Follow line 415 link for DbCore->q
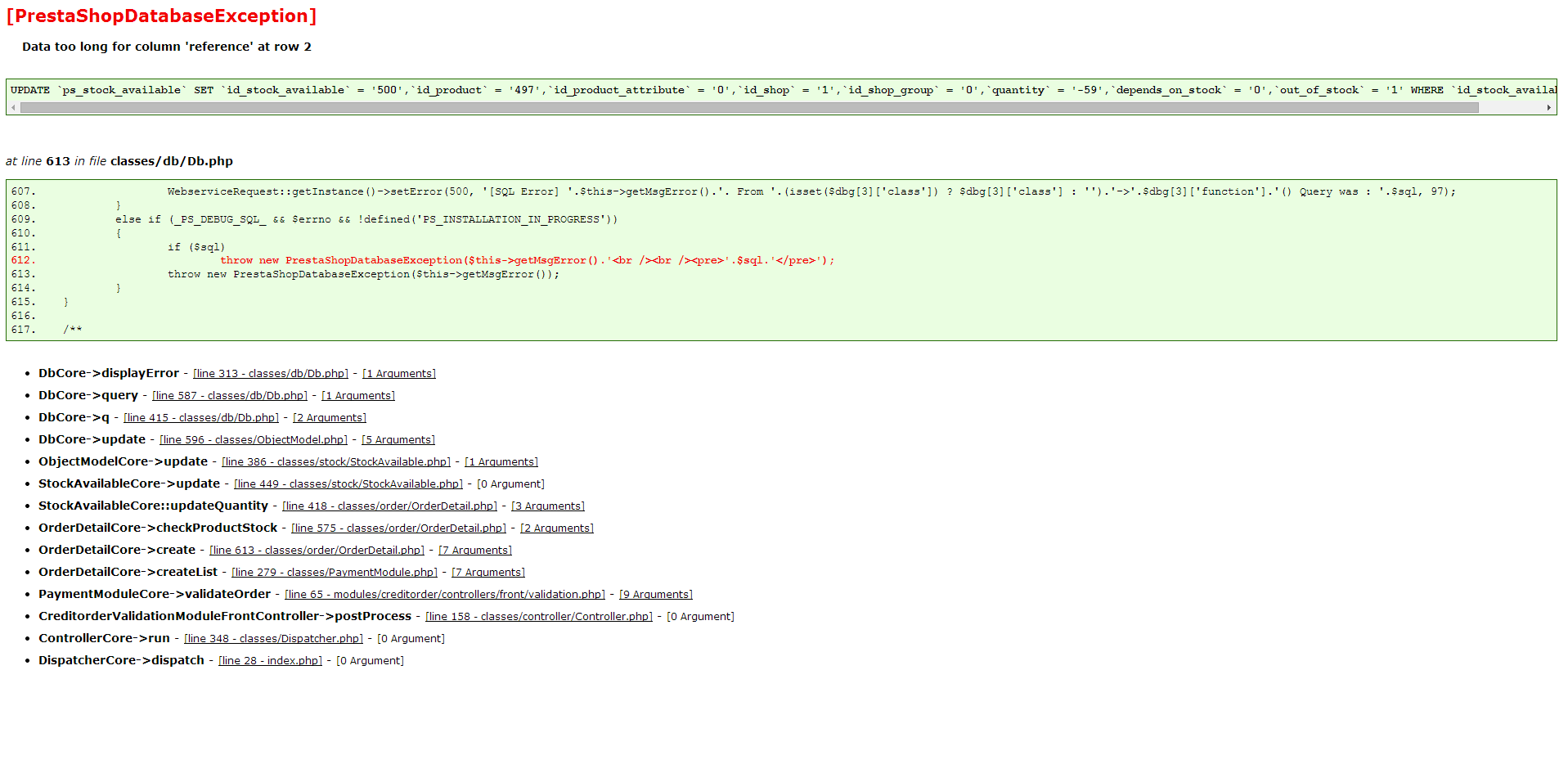The height and width of the screenshot is (769, 1568). (x=201, y=418)
